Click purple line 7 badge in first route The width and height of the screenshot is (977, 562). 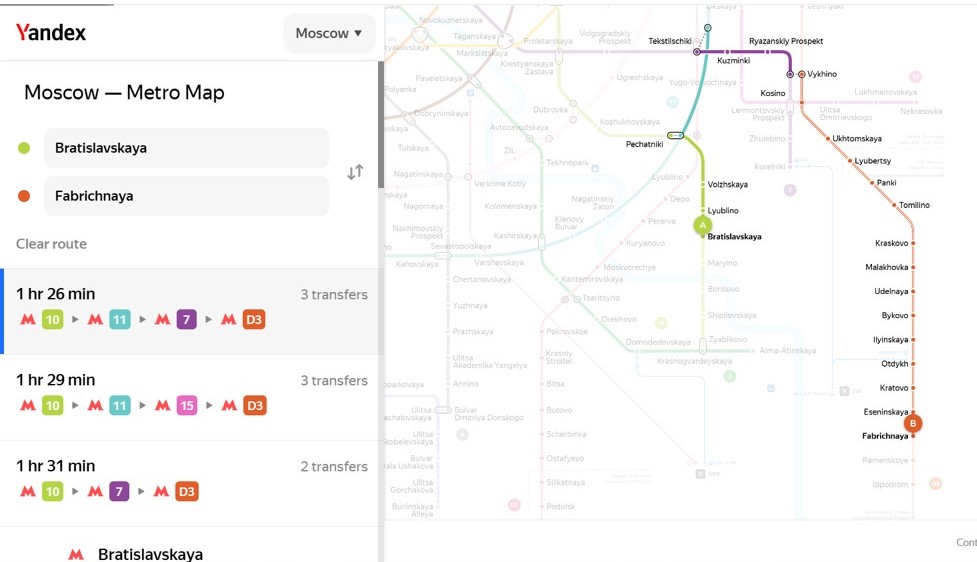186,320
